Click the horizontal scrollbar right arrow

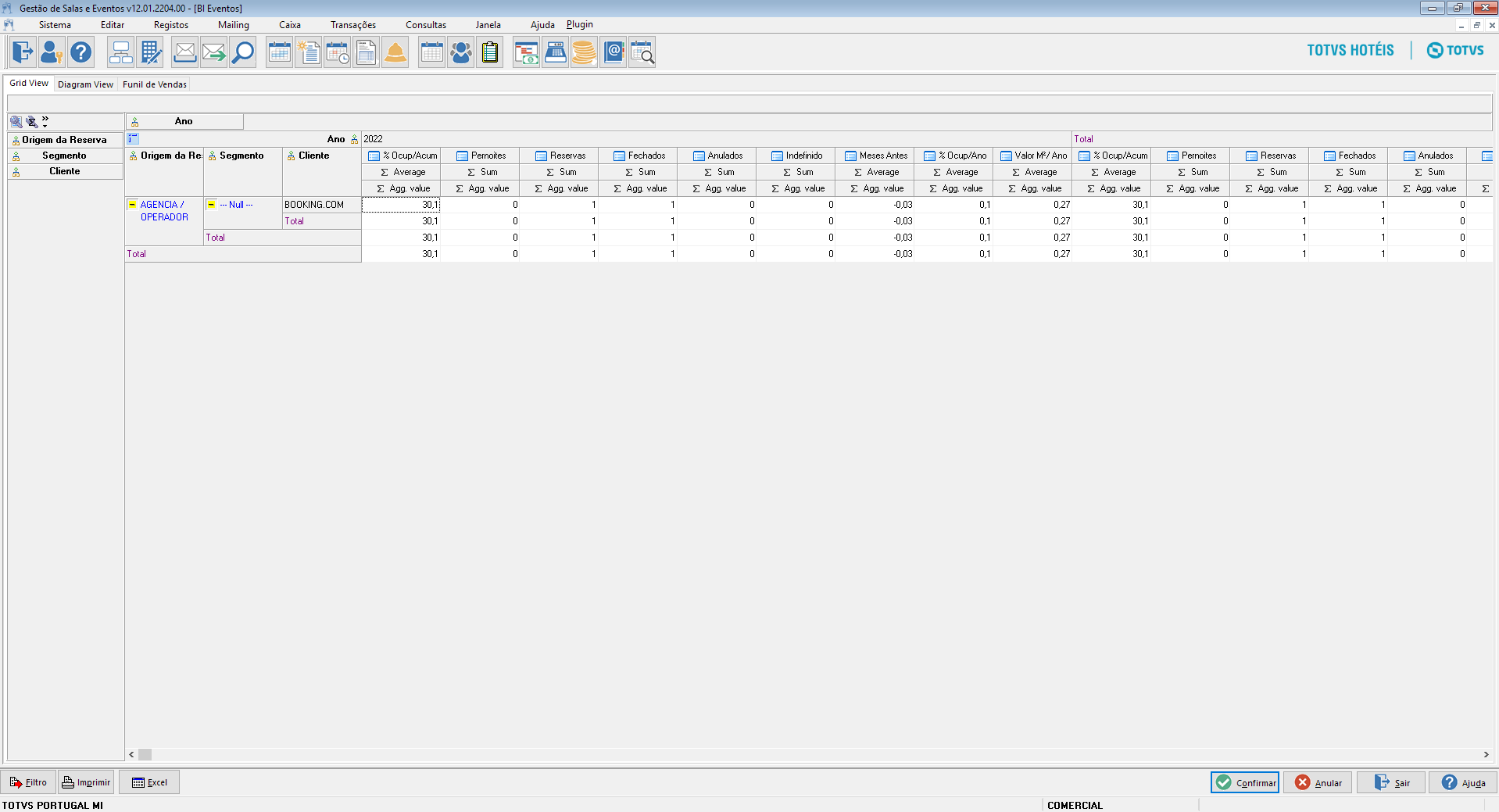click(x=1486, y=754)
